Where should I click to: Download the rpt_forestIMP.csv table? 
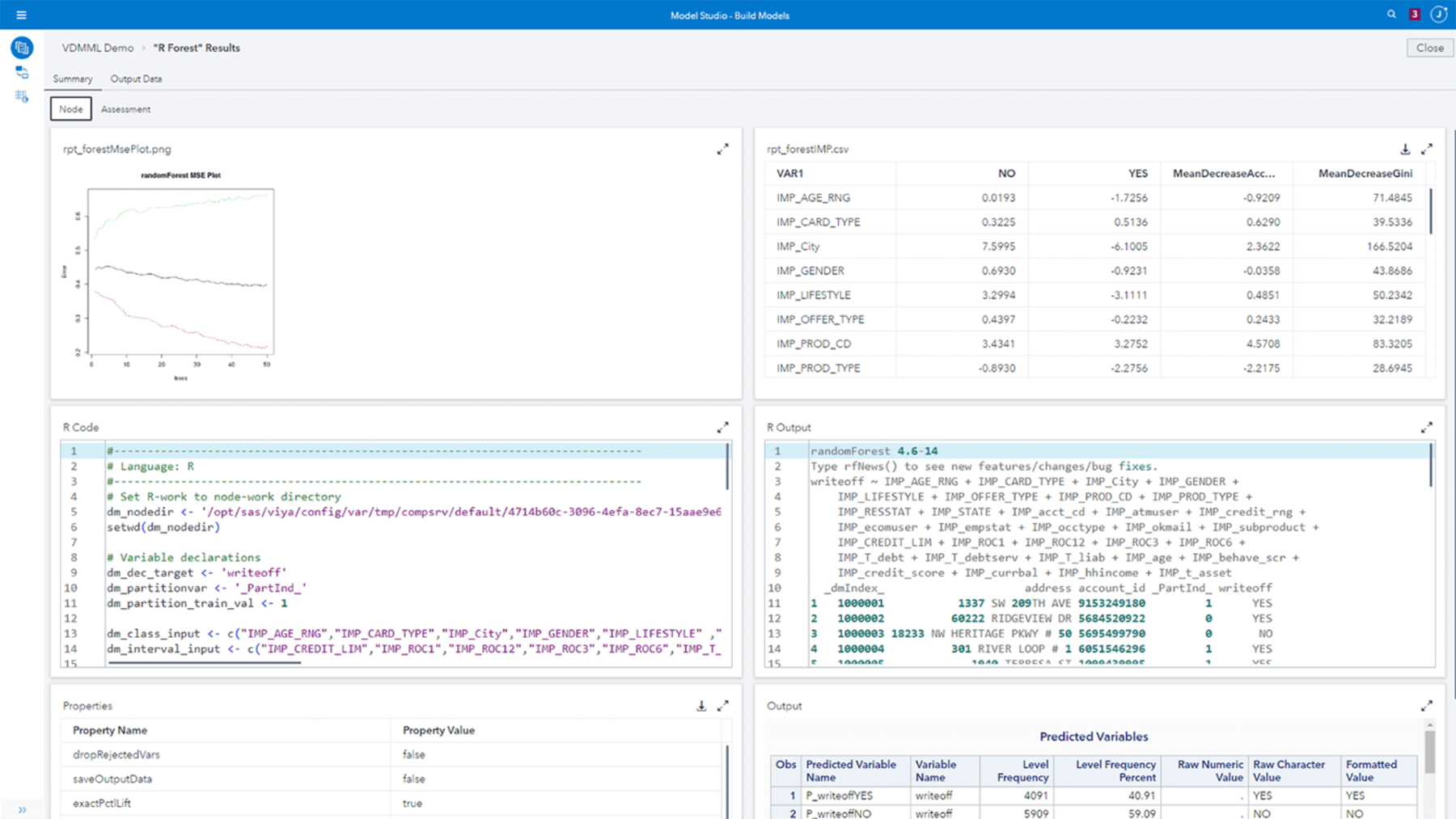(x=1405, y=149)
